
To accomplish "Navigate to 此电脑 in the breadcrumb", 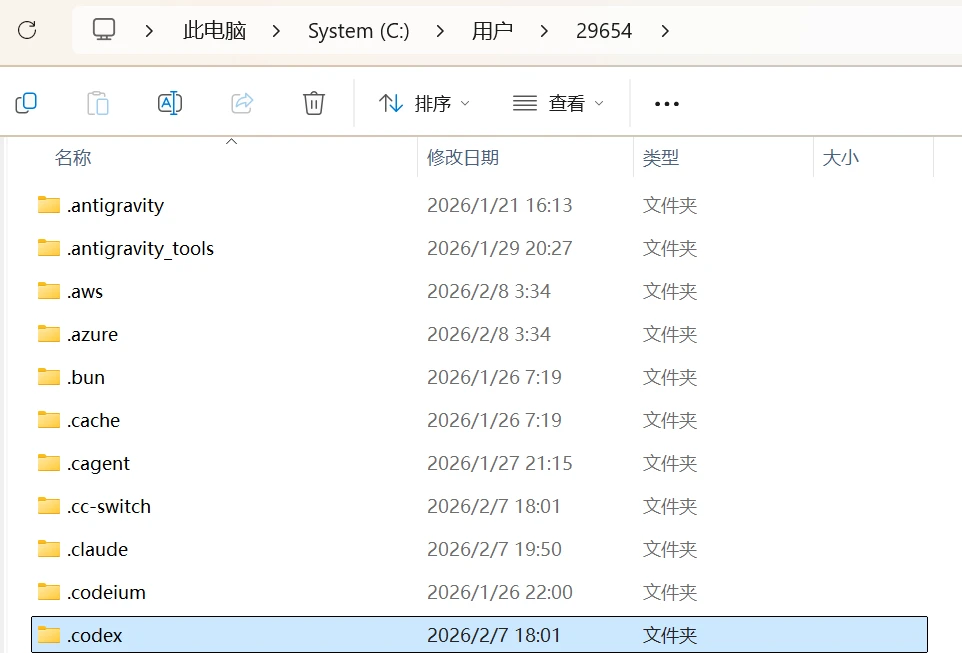I will [214, 31].
